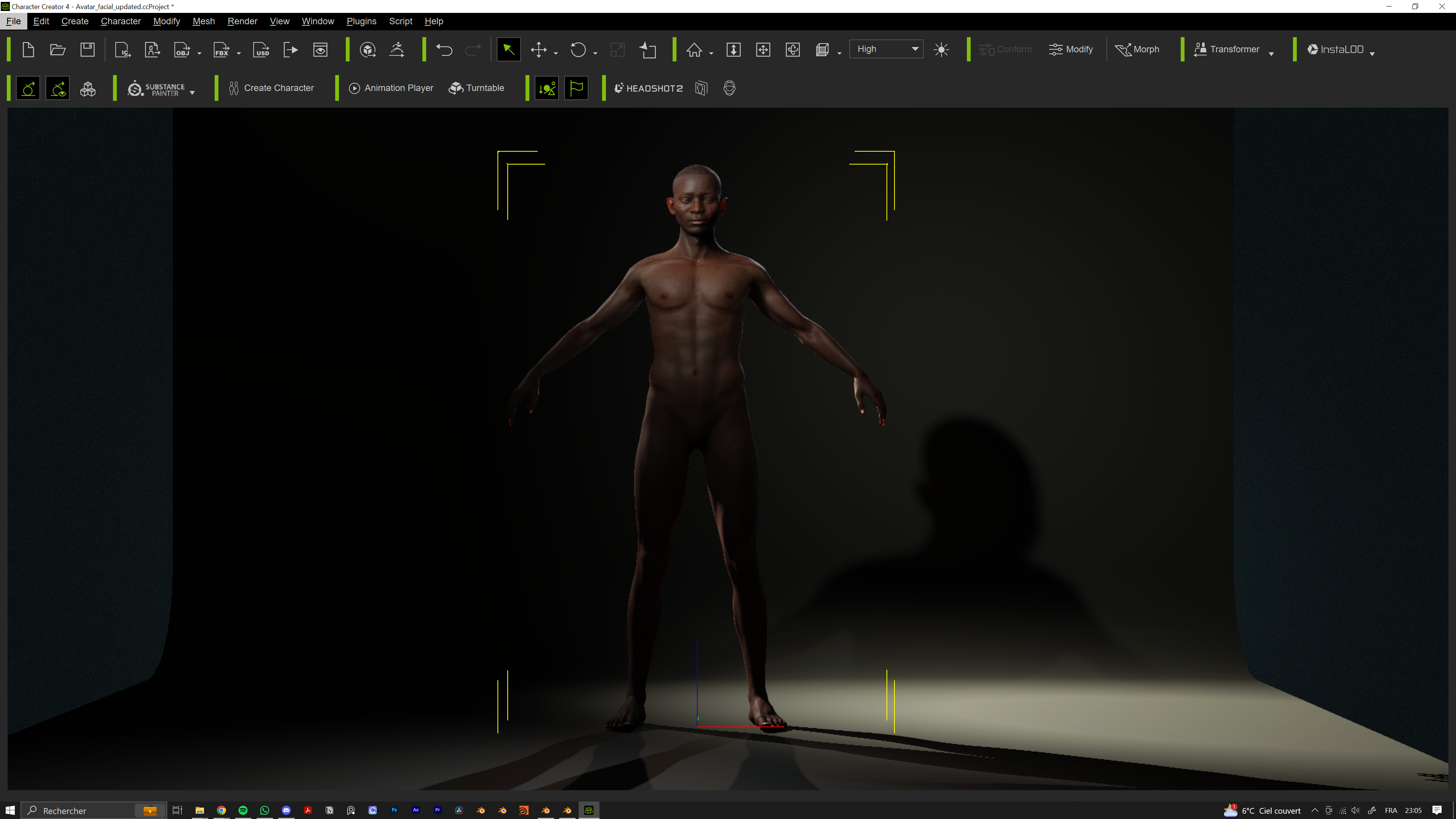
Task: Click the camera orbit icon
Action: coord(793,50)
